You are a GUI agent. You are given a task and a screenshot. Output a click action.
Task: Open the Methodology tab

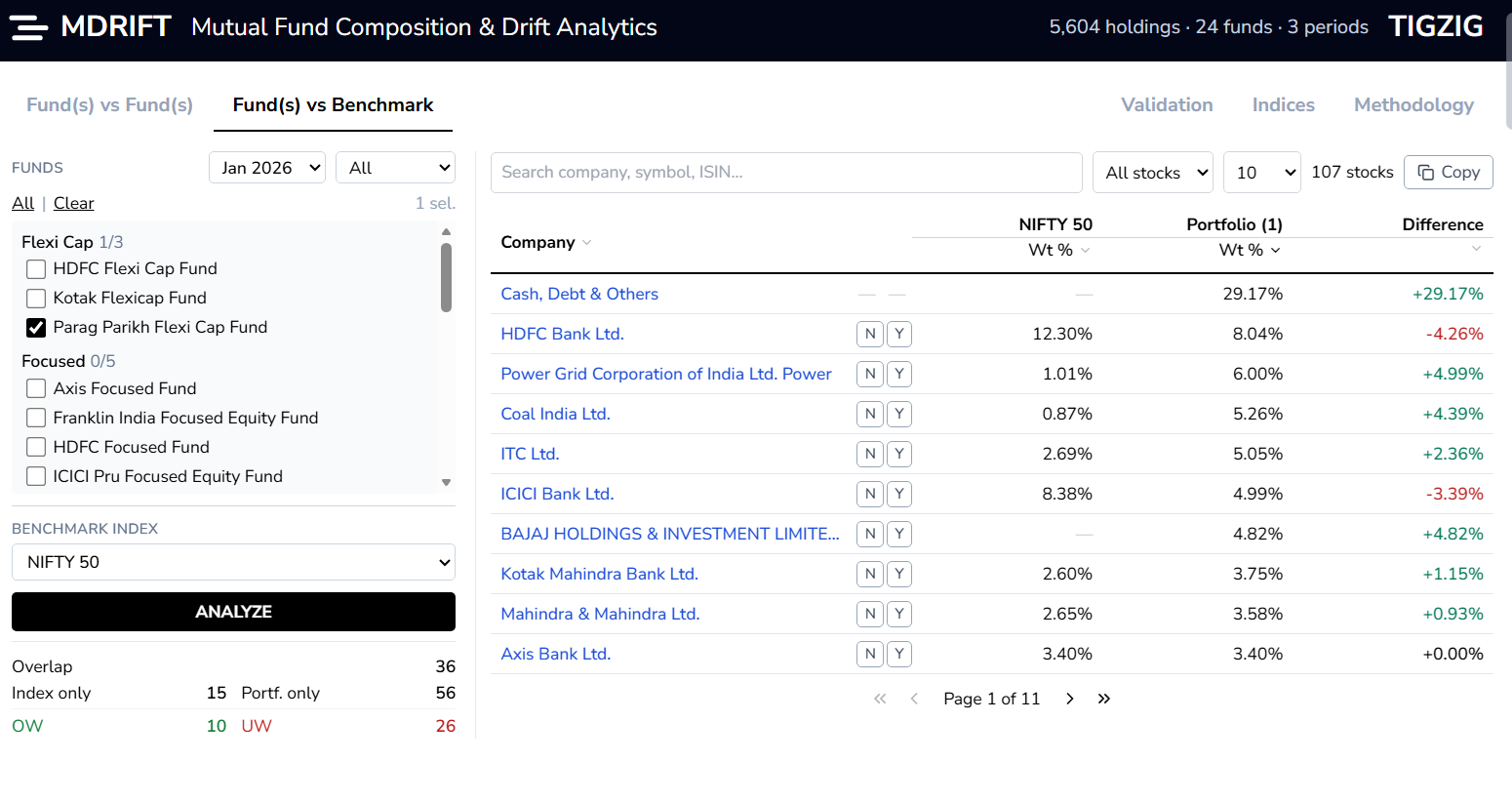(x=1413, y=104)
